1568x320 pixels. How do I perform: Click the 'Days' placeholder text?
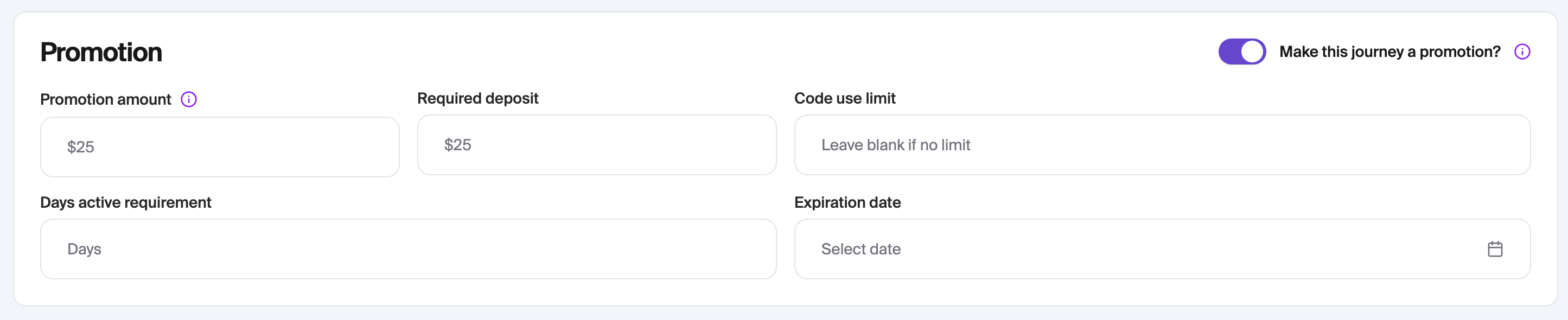tap(84, 249)
